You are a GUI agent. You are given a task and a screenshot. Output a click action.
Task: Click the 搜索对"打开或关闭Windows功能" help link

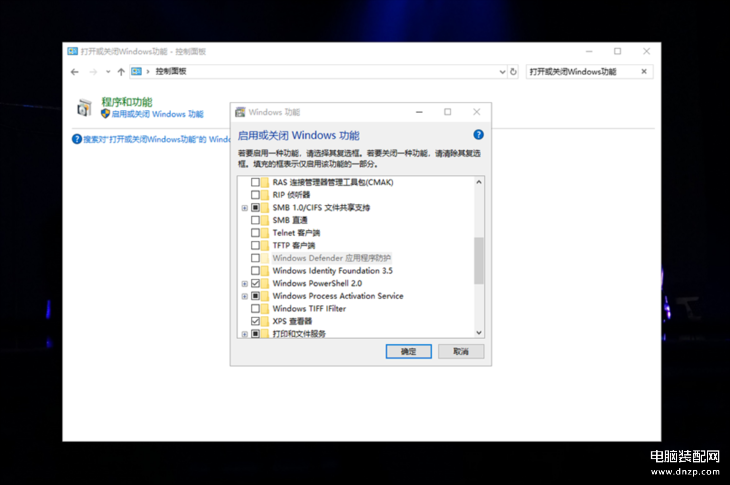click(x=156, y=139)
